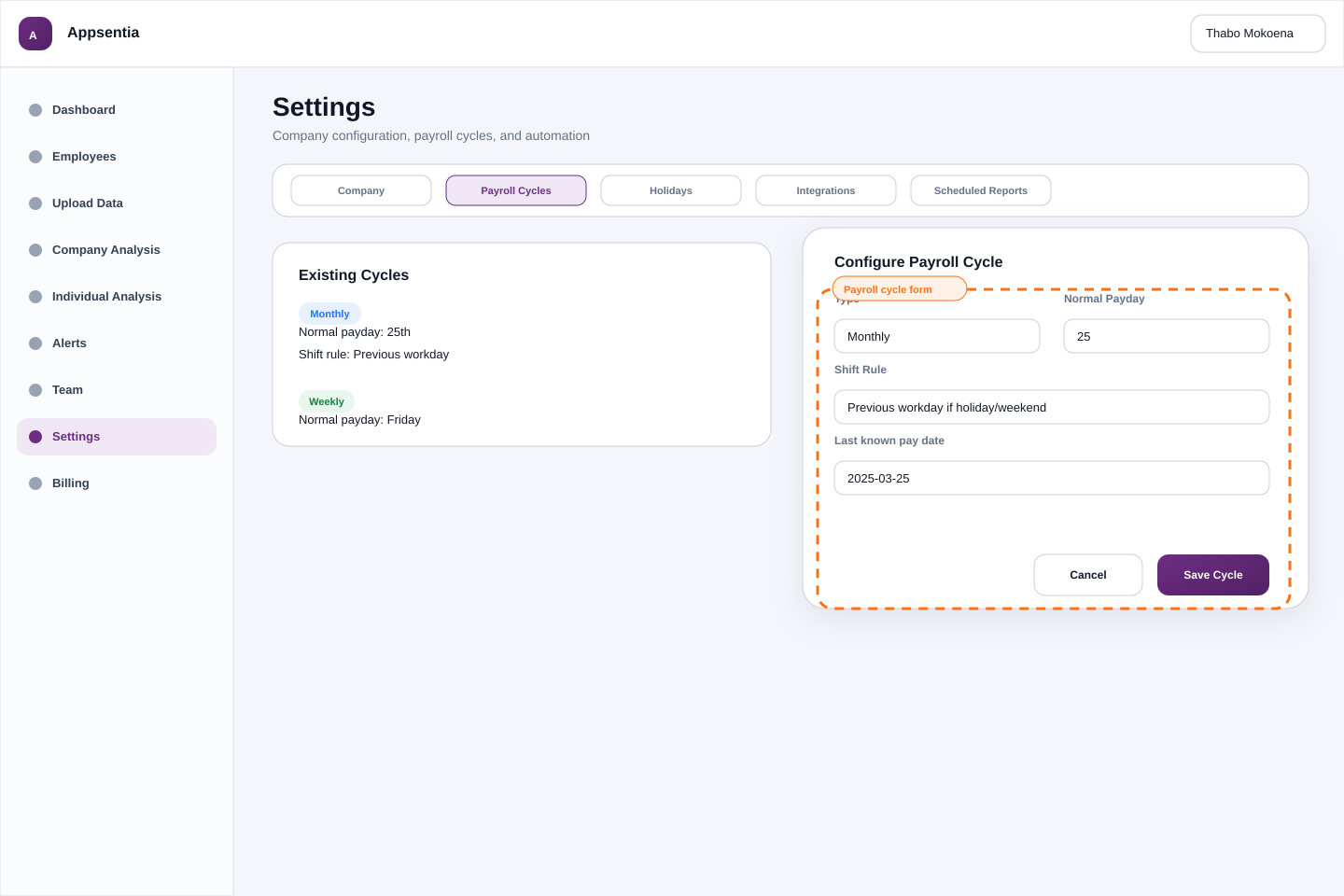
Task: Switch to the Company tab
Action: [361, 190]
